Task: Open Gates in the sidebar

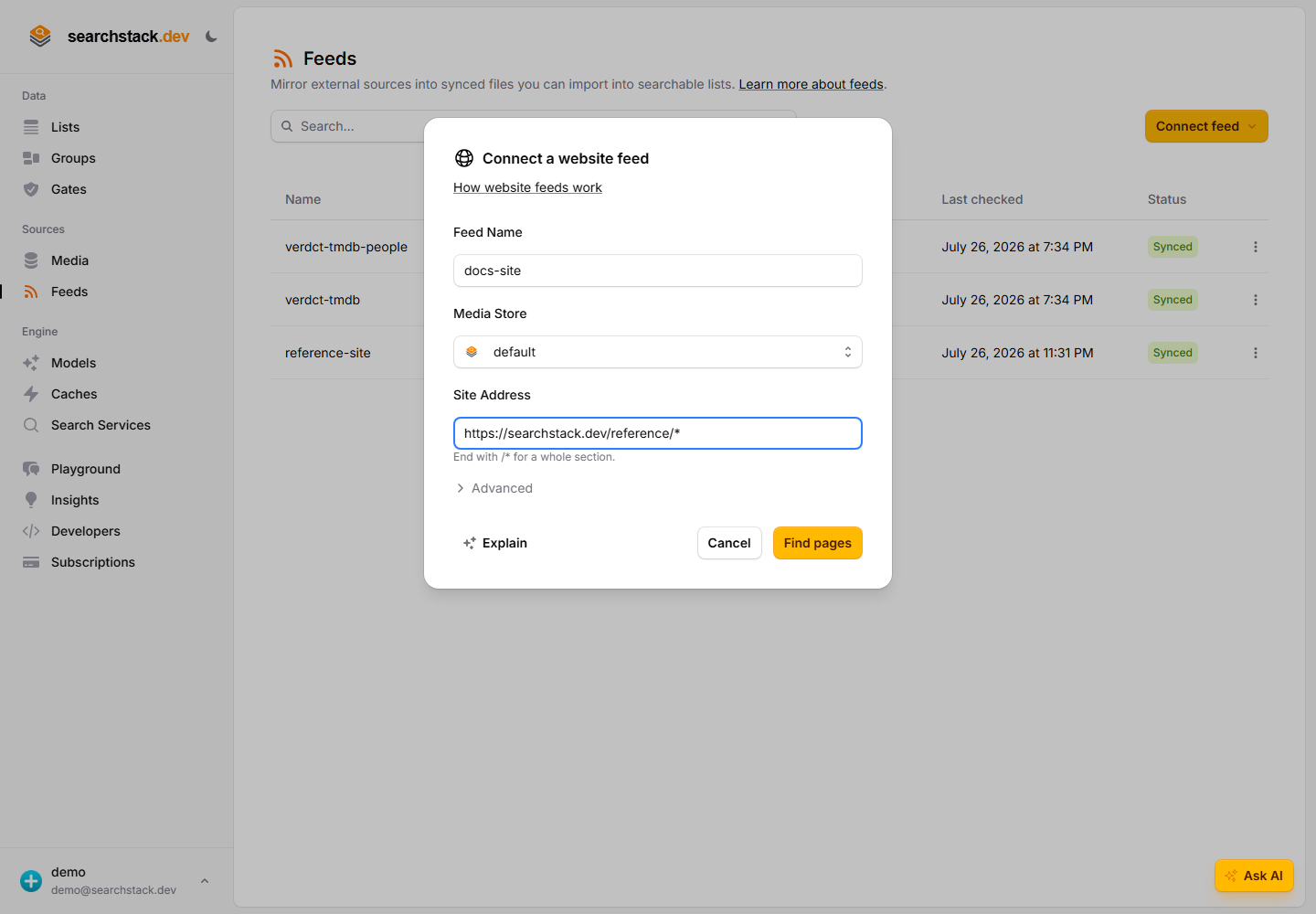Action: point(69,189)
